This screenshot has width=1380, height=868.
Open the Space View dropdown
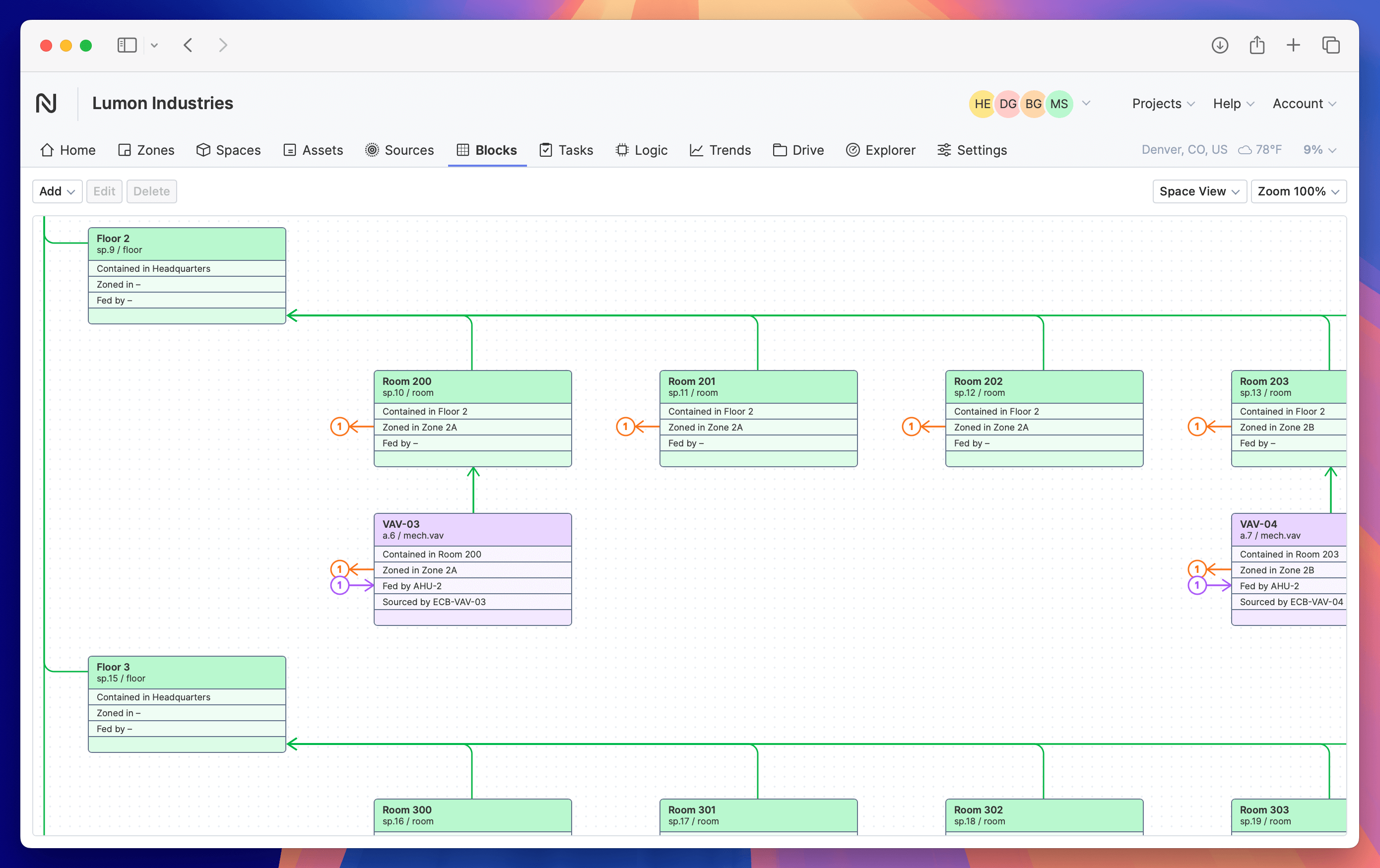pos(1199,191)
